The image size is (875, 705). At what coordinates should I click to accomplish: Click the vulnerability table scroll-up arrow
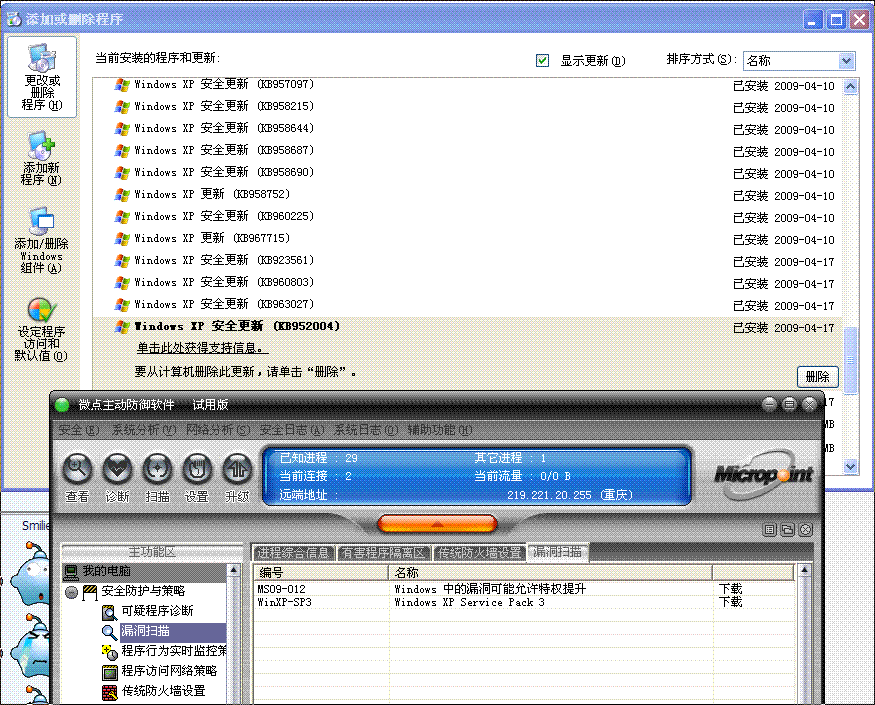804,570
